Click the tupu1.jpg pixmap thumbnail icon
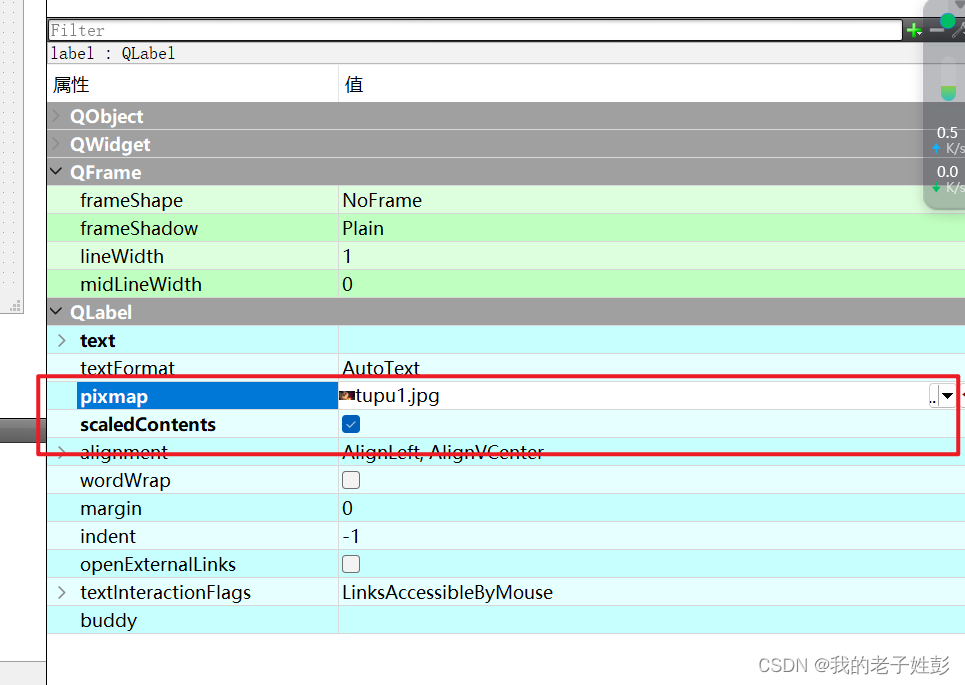This screenshot has width=965, height=685. coord(347,396)
